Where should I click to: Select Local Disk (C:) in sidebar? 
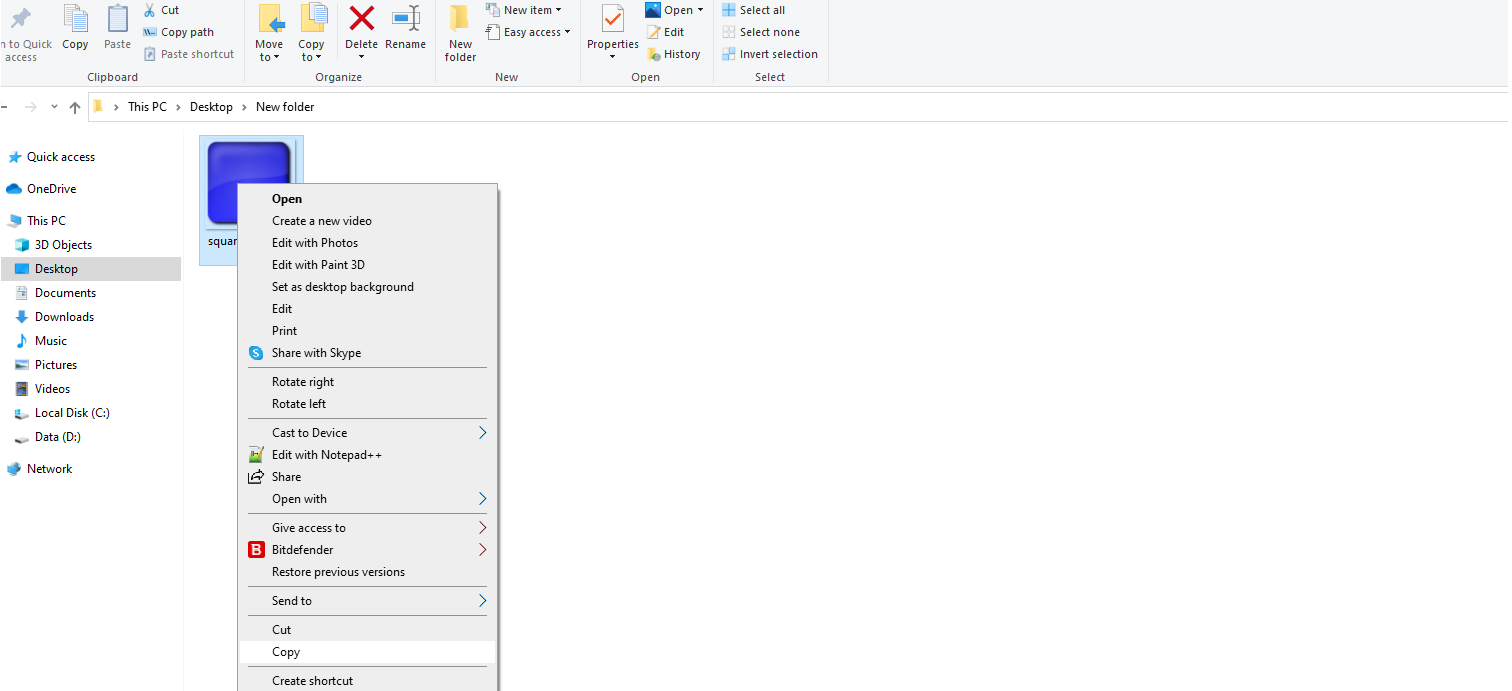(x=72, y=413)
